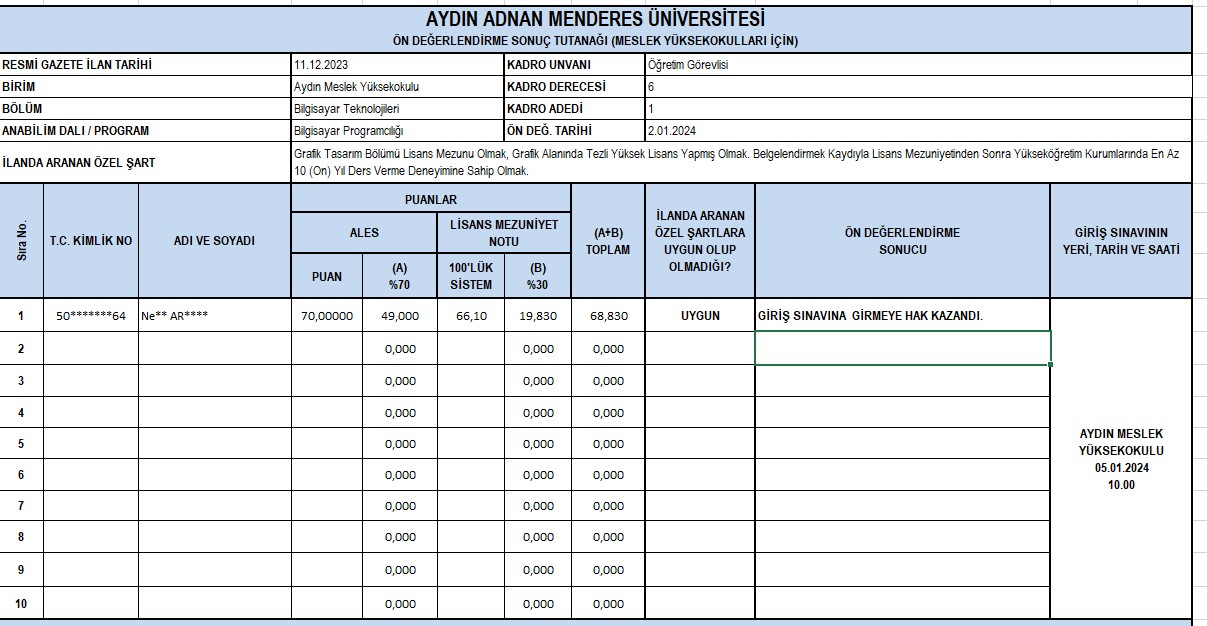Click the special requirement description text cell

(x=740, y=163)
